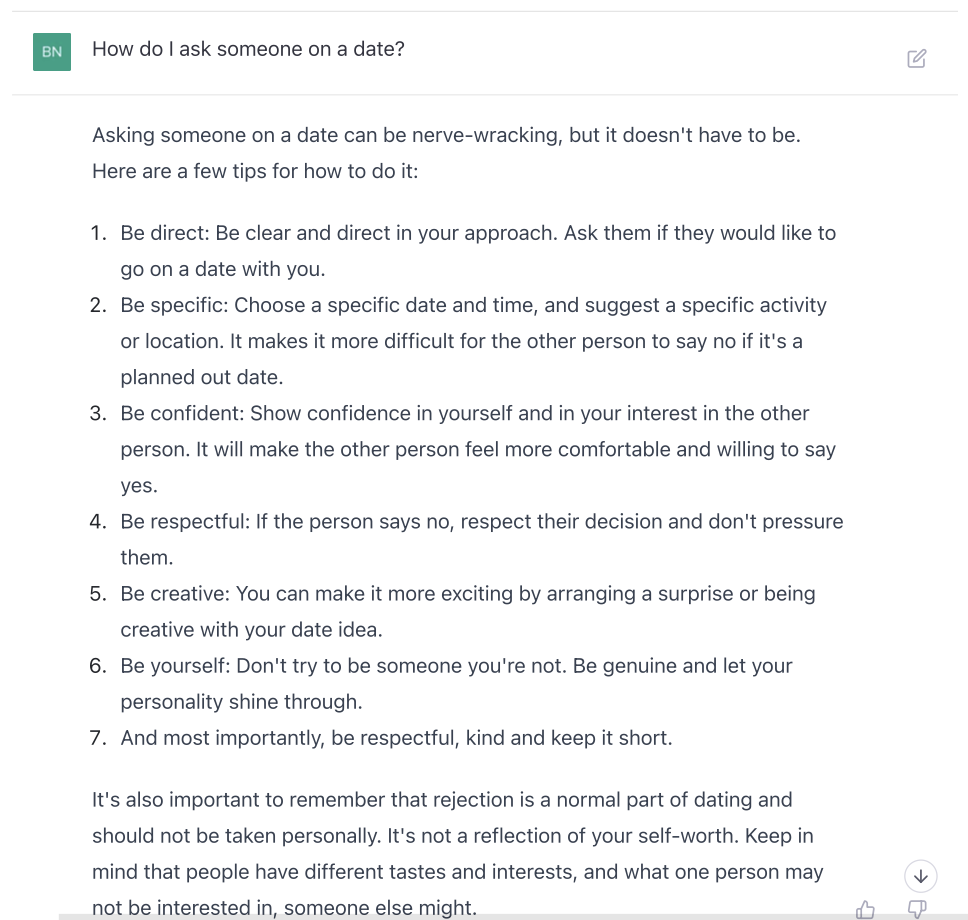968x920 pixels.
Task: Click the user question about asking a date
Action: 248,49
